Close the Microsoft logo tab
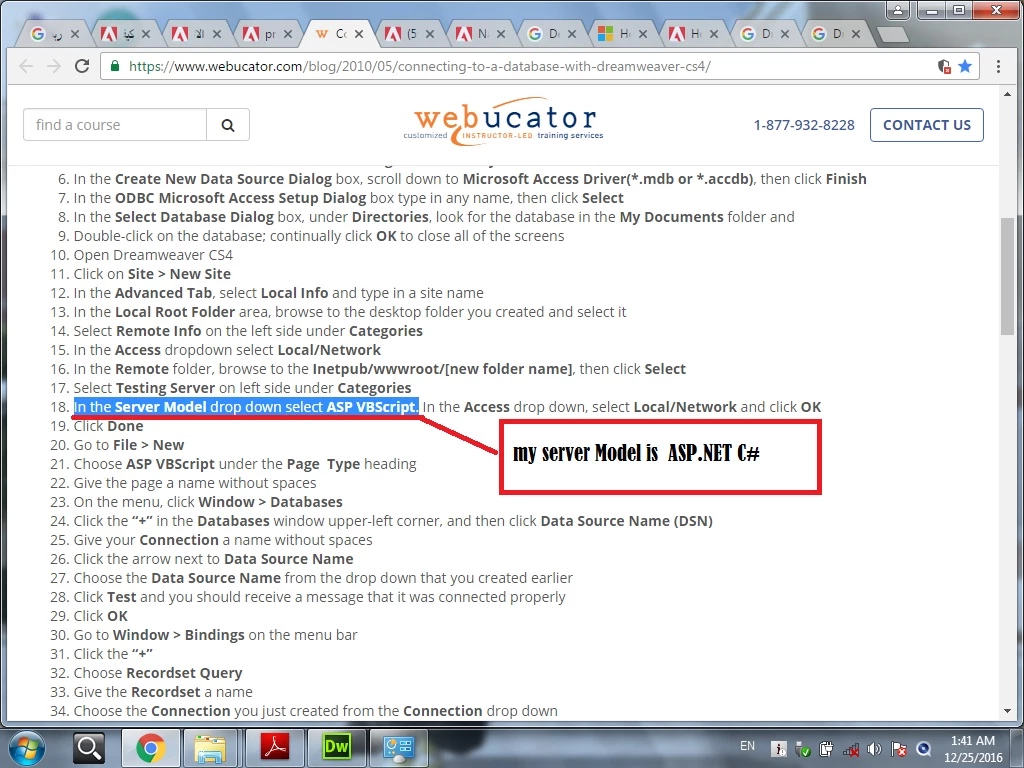 tap(643, 34)
